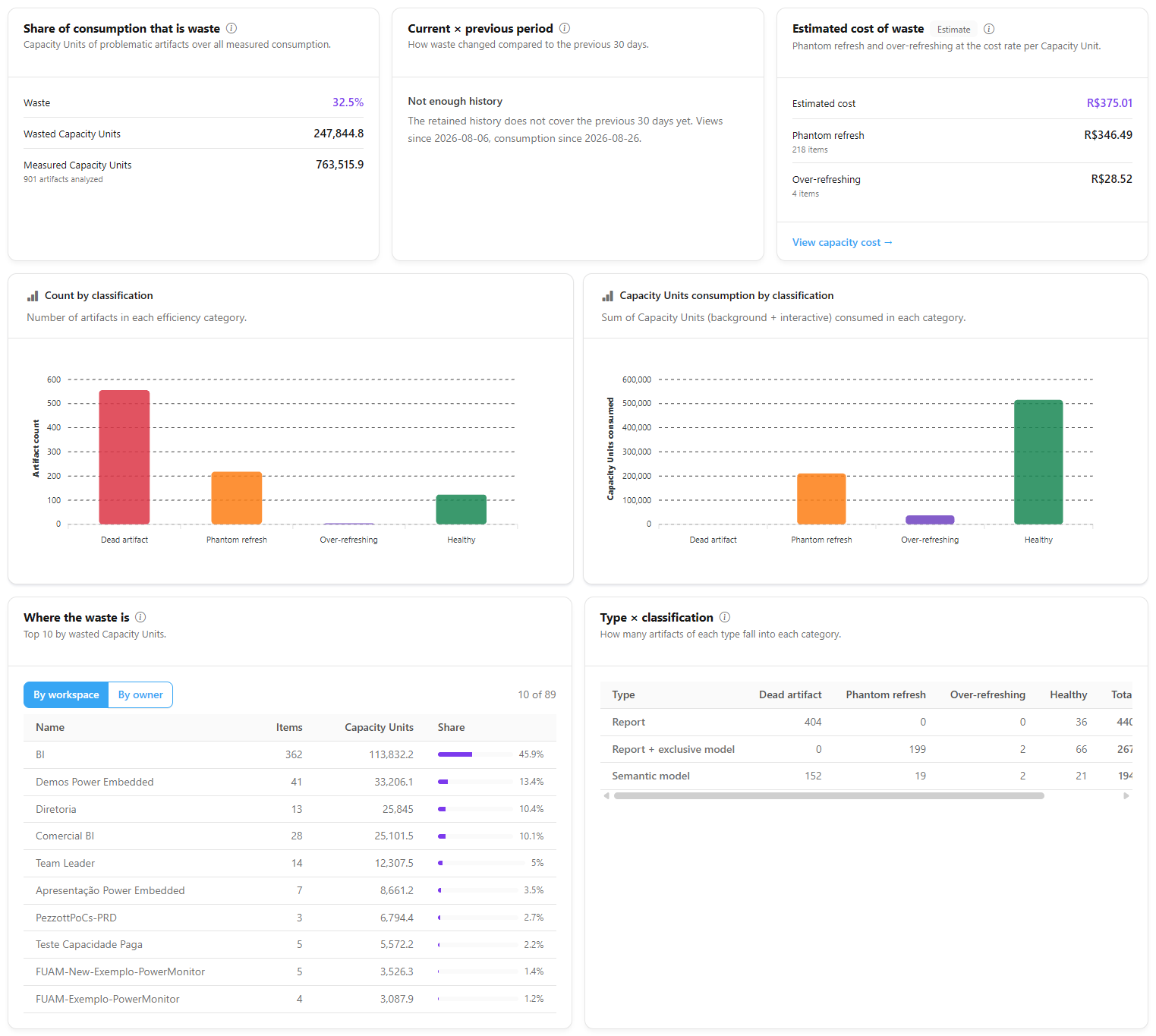The width and height of the screenshot is (1156, 1036).
Task: Click Teste Capacidade Paga workspace name
Action: click(89, 944)
